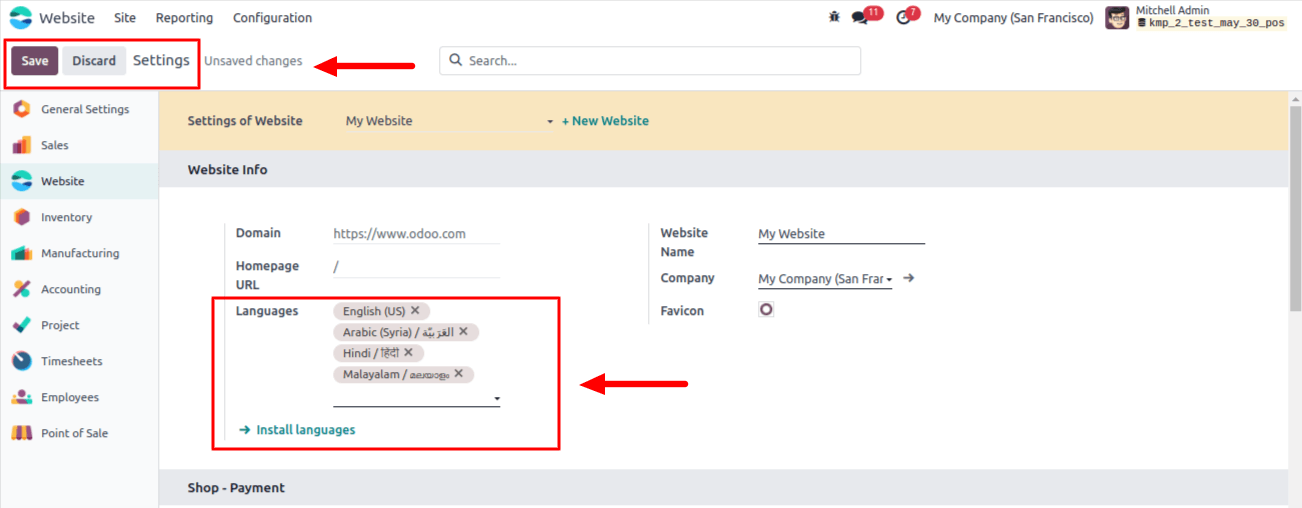
Task: Select the Sales sidebar icon
Action: coord(22,145)
